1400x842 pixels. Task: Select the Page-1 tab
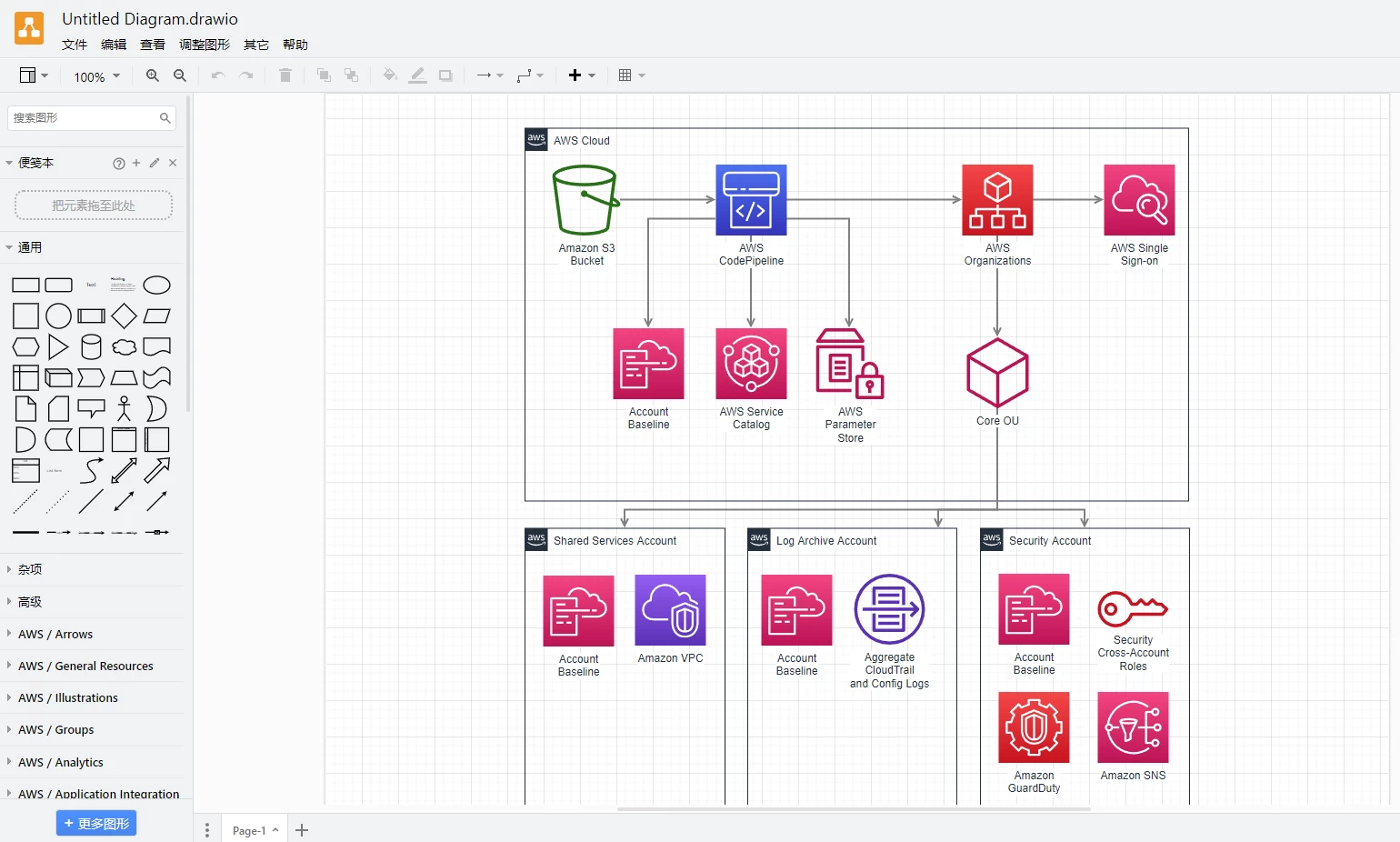pos(255,830)
